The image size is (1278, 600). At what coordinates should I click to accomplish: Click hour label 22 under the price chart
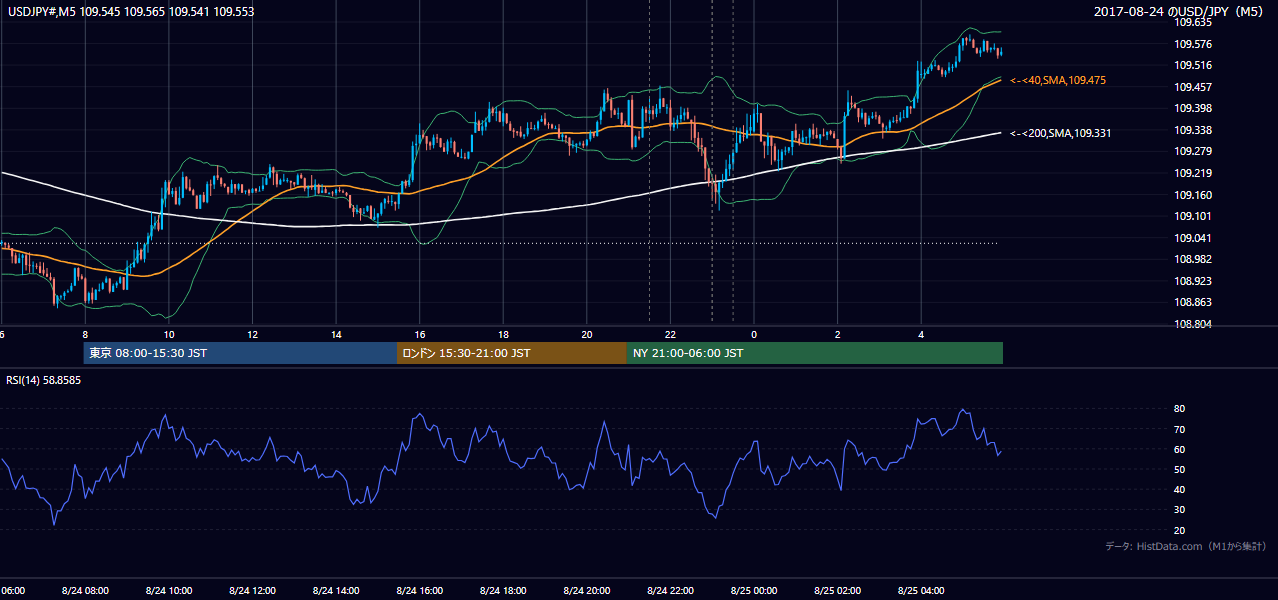[x=671, y=334]
